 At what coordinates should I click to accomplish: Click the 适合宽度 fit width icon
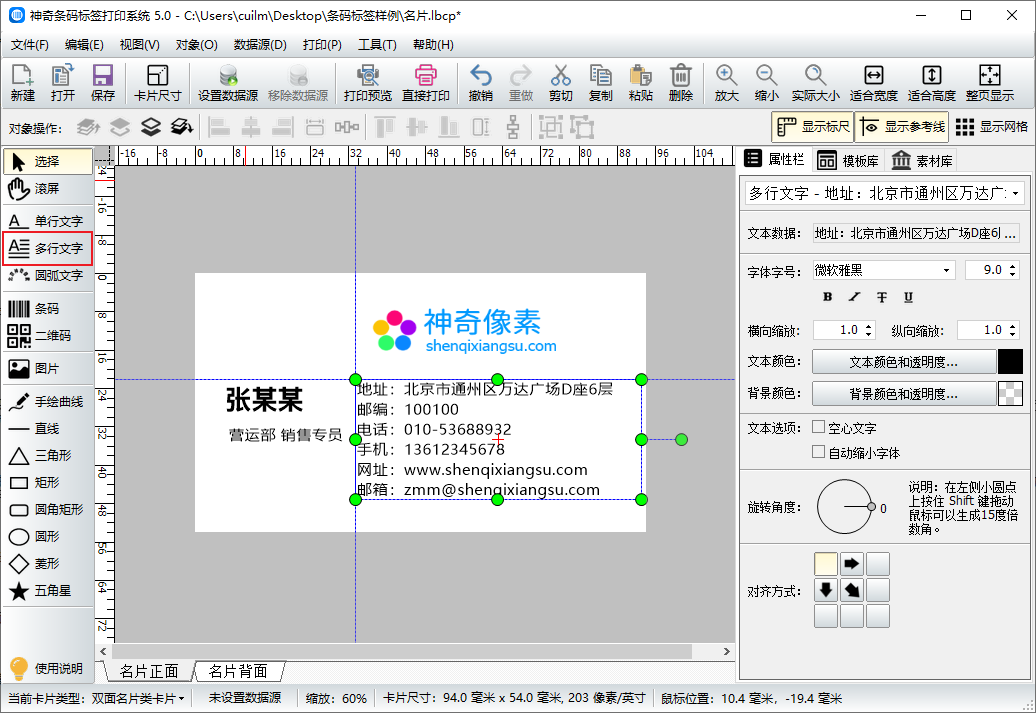(x=873, y=83)
